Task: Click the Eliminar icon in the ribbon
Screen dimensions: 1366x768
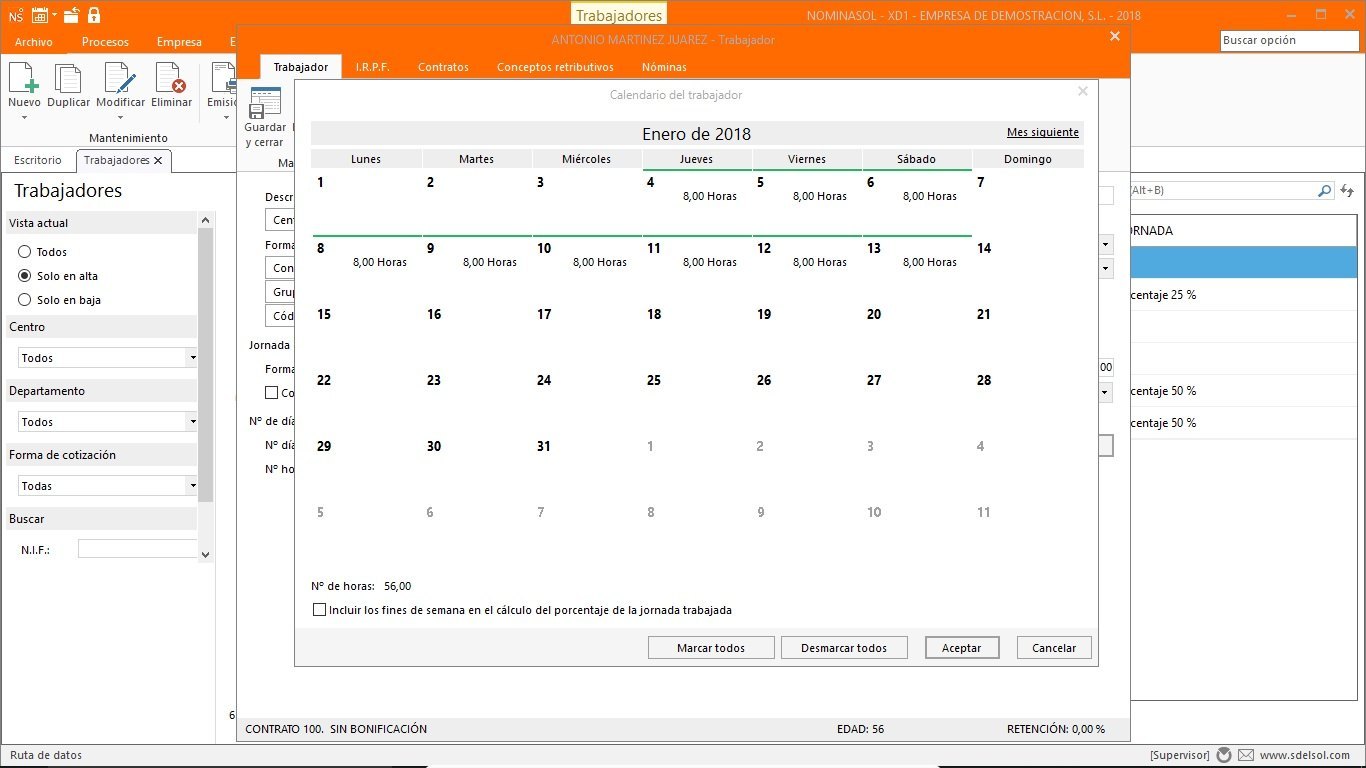Action: pyautogui.click(x=171, y=78)
